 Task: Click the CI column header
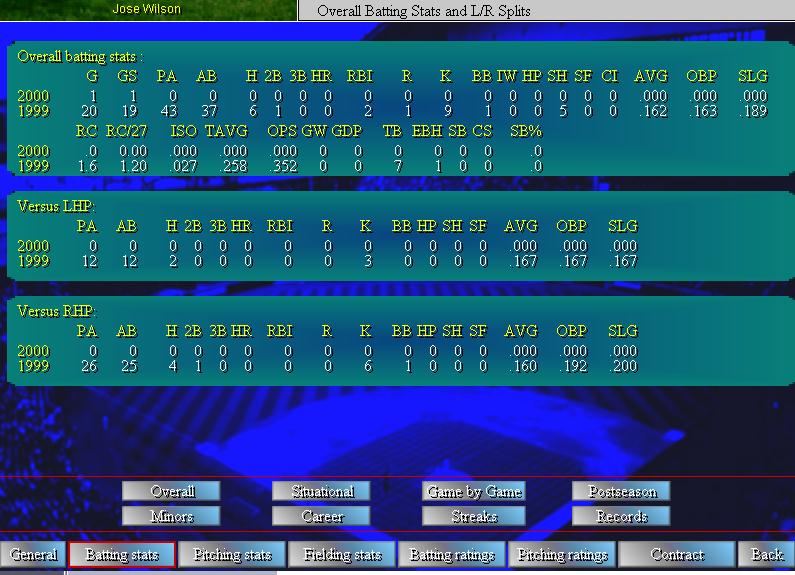(x=609, y=76)
